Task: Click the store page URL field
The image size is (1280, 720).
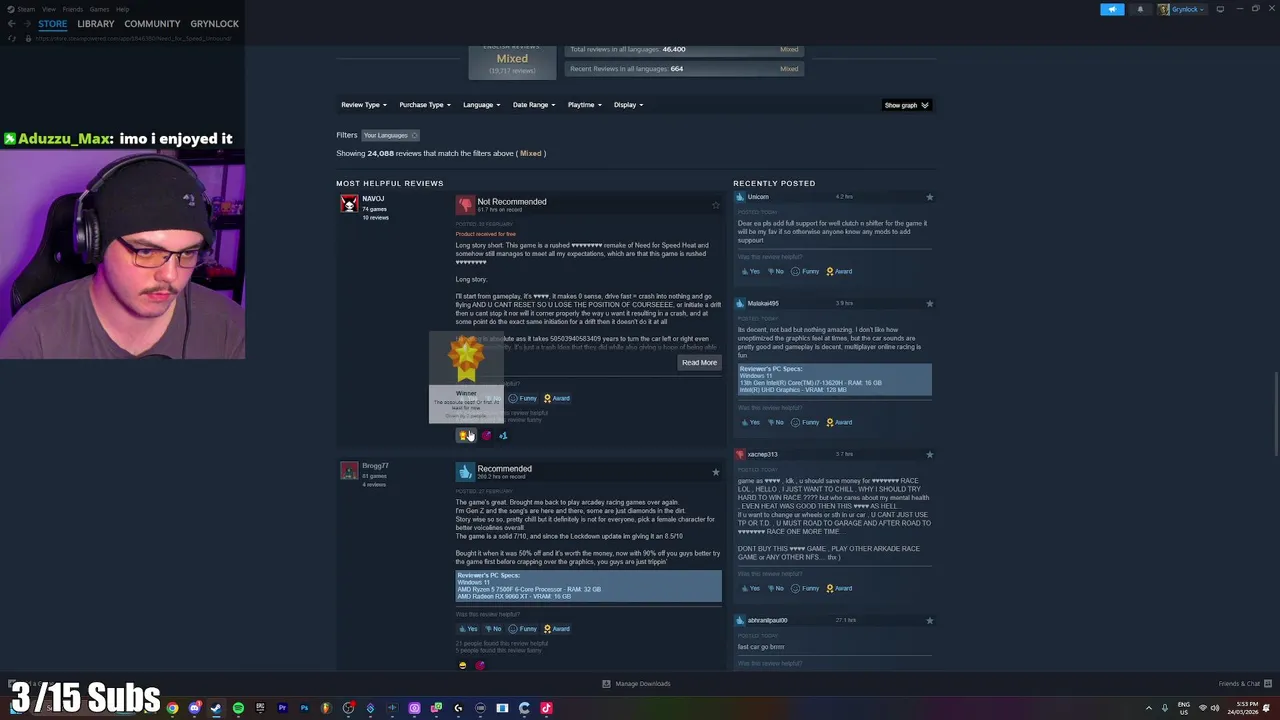Action: (133, 38)
